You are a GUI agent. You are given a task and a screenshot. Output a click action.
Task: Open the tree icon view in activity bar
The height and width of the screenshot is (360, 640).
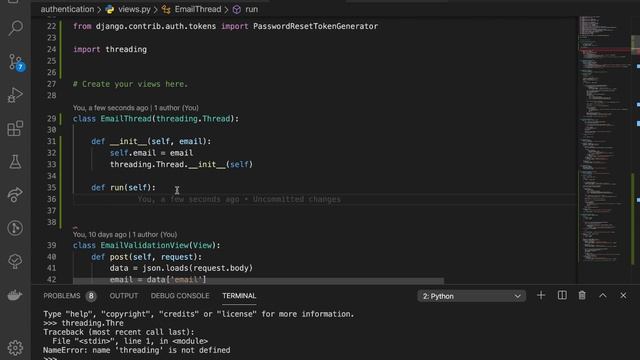[16, 261]
